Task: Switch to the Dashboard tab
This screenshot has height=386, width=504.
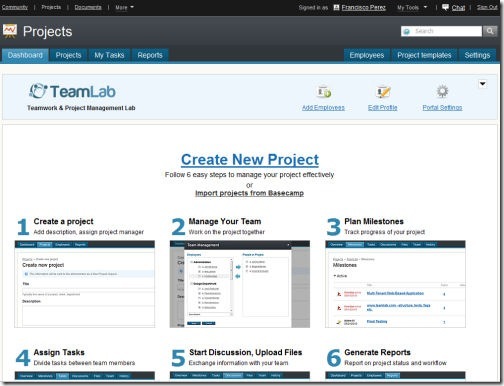Action: 25,55
